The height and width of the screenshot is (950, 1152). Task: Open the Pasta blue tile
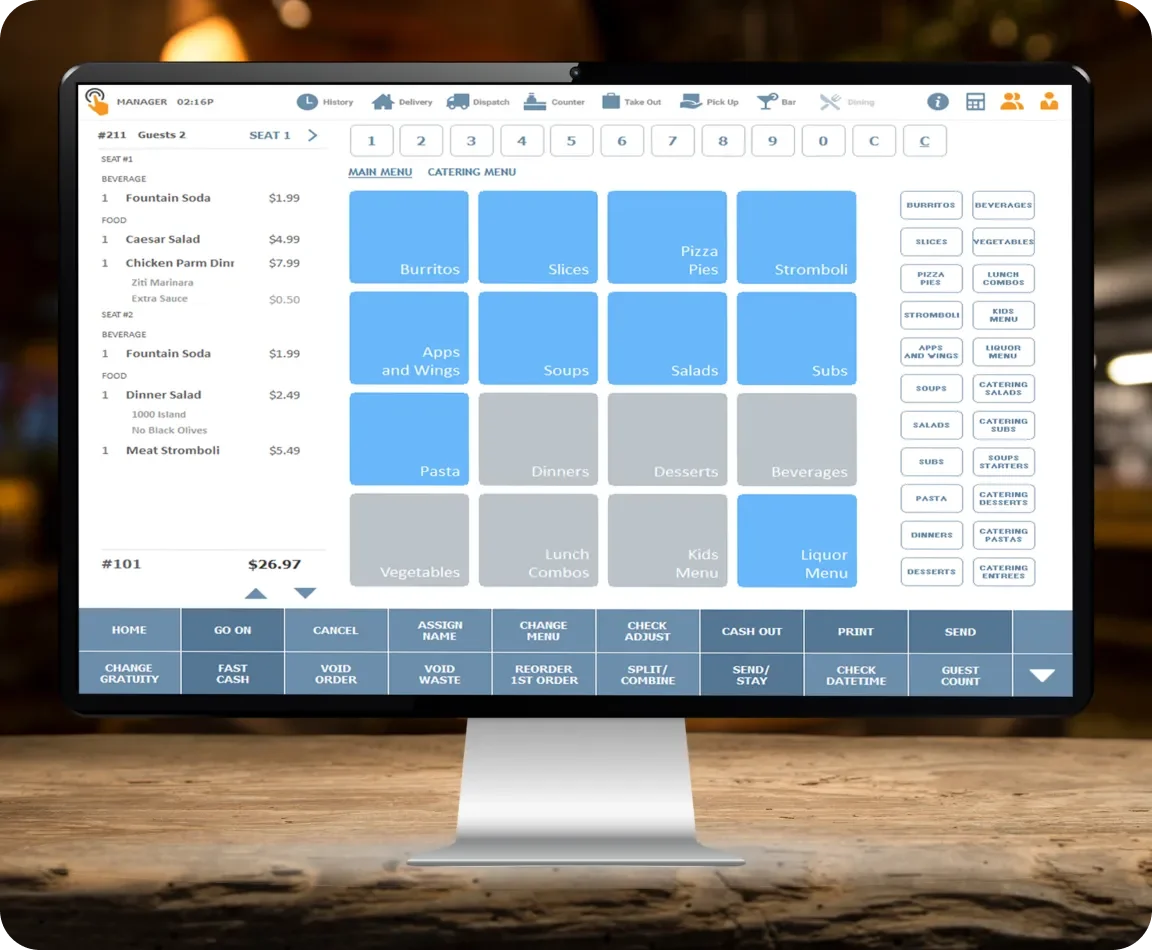408,439
